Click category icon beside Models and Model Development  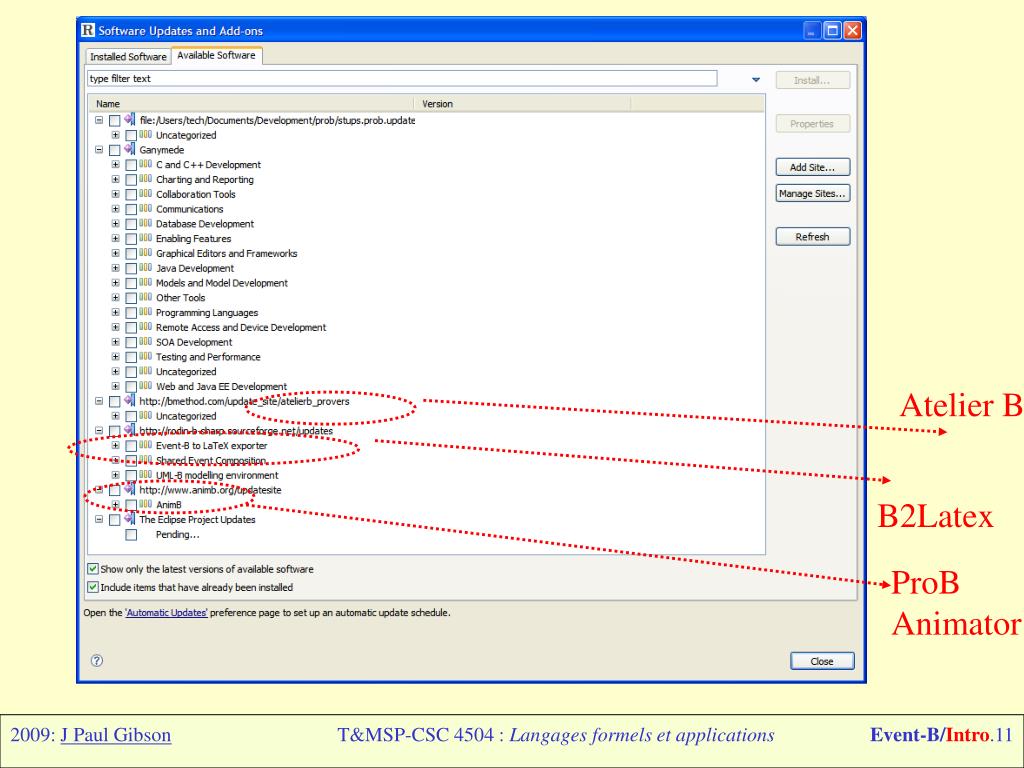point(146,283)
